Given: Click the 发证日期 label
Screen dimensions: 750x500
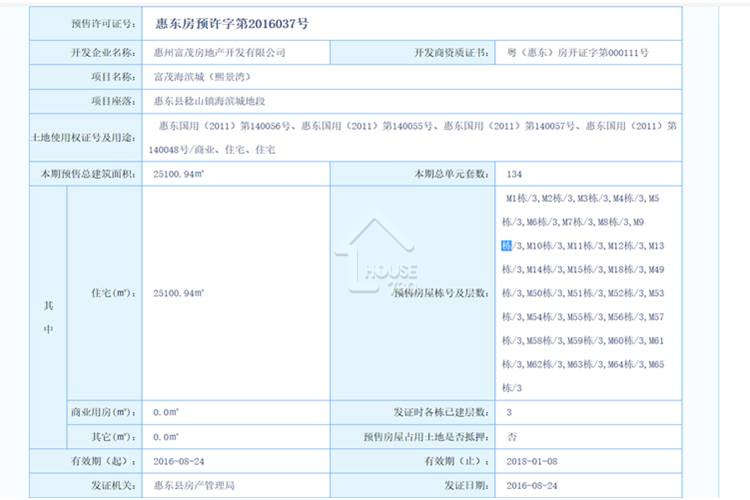Looking at the screenshot, I should click(467, 485).
